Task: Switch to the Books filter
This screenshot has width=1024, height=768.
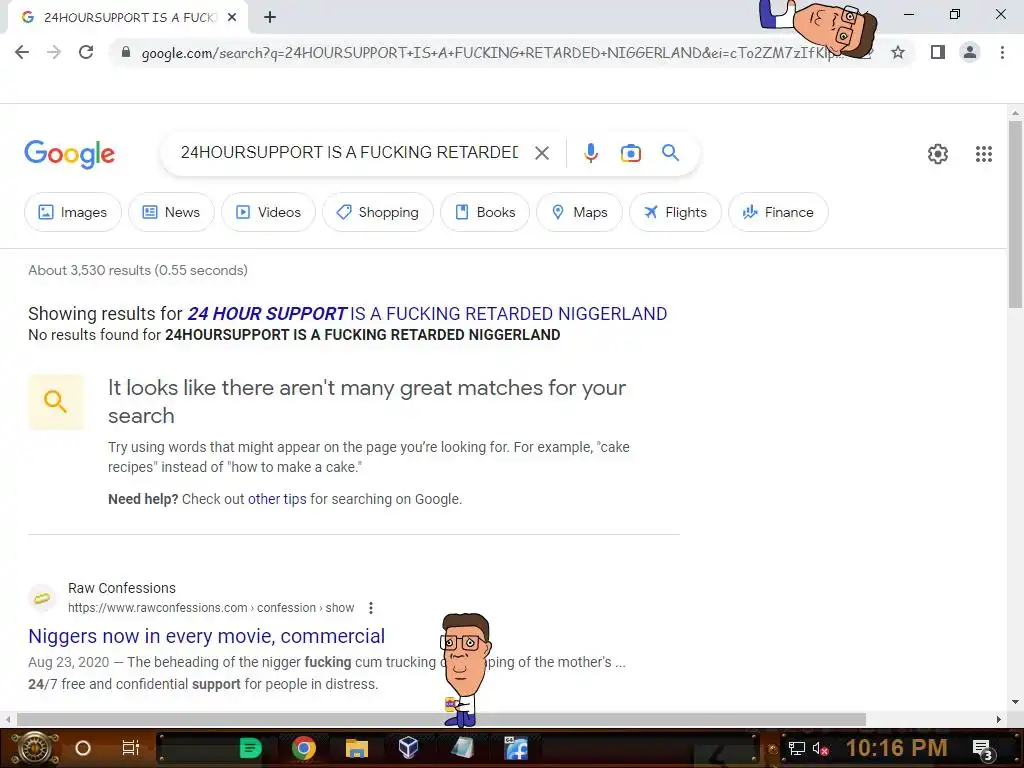Action: click(x=485, y=212)
